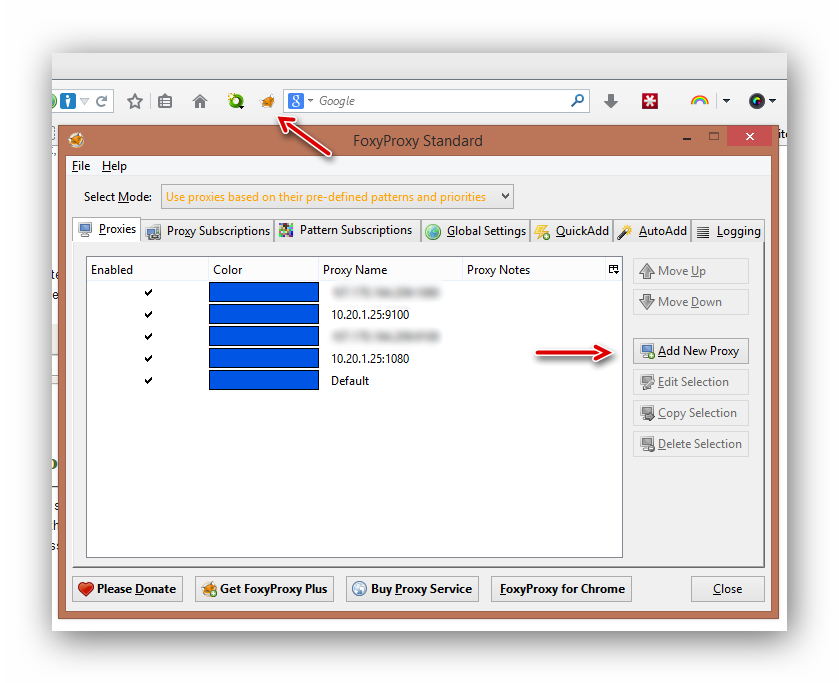The width and height of the screenshot is (839, 683).
Task: Close the FoxyProxy dialog with Close button
Action: tap(727, 589)
